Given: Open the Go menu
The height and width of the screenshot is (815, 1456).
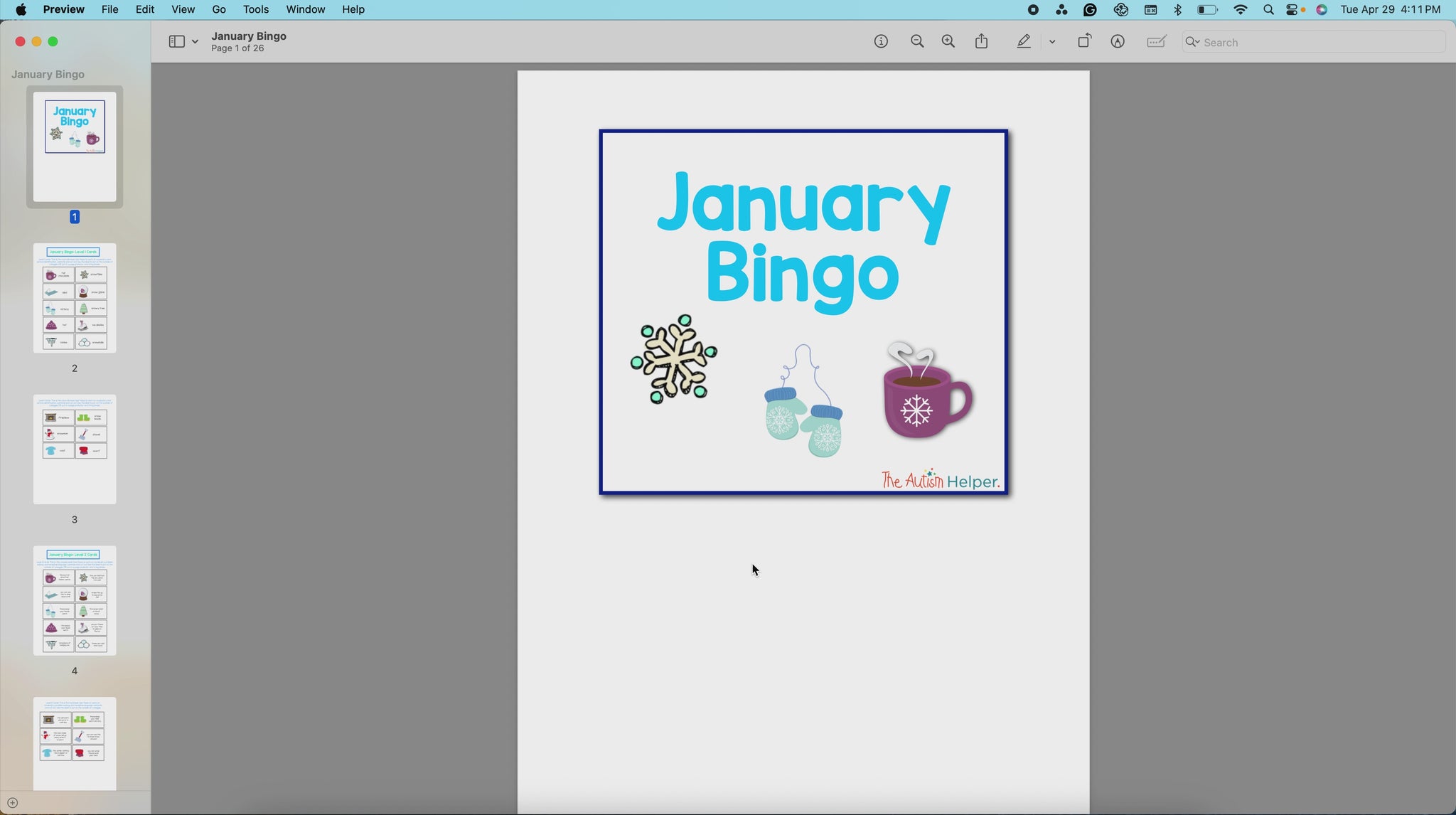Looking at the screenshot, I should pyautogui.click(x=219, y=9).
